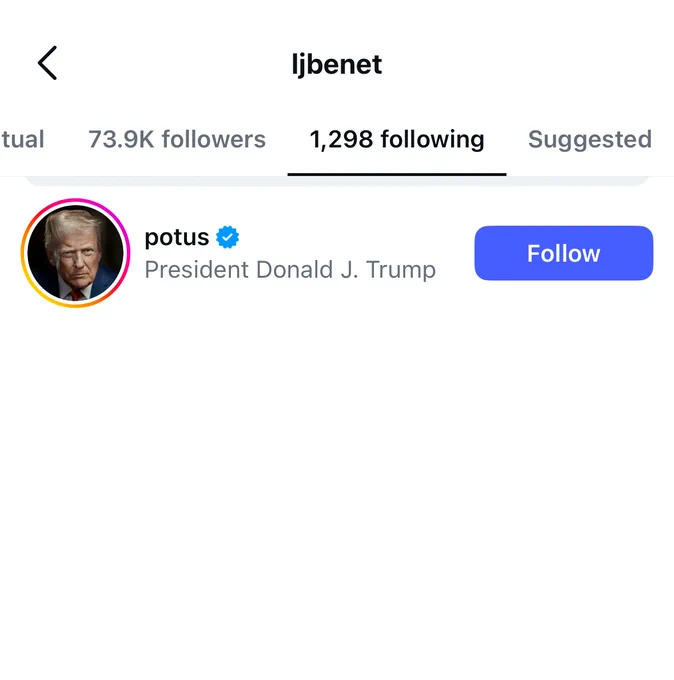Screen dimensions: 674x680
Task: Open the Suggested tab
Action: (590, 139)
